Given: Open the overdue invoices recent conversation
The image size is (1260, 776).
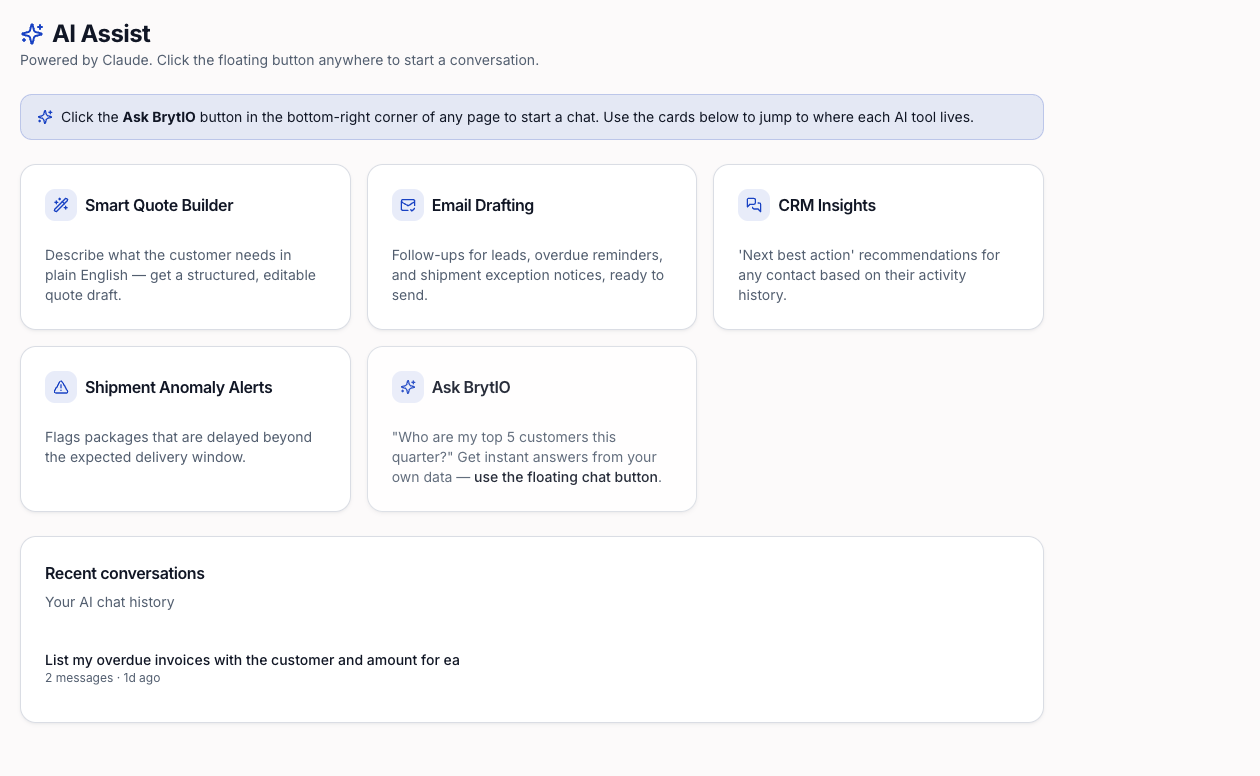Looking at the screenshot, I should [532, 668].
